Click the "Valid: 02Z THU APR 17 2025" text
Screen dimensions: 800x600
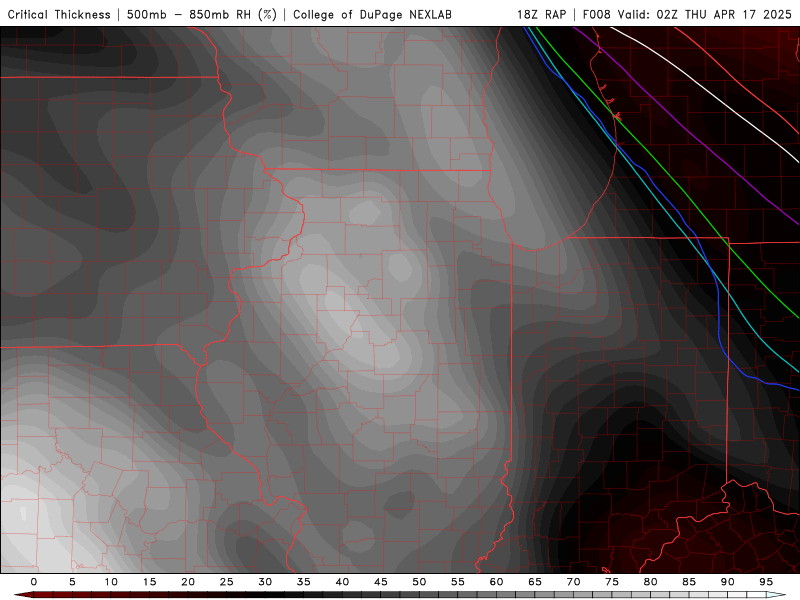coord(705,15)
